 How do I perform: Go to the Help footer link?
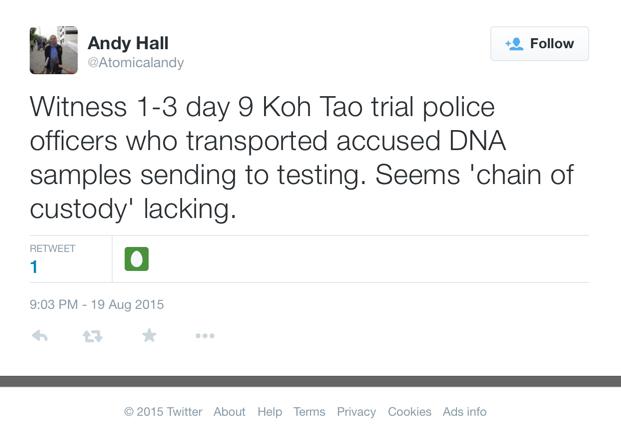click(269, 412)
